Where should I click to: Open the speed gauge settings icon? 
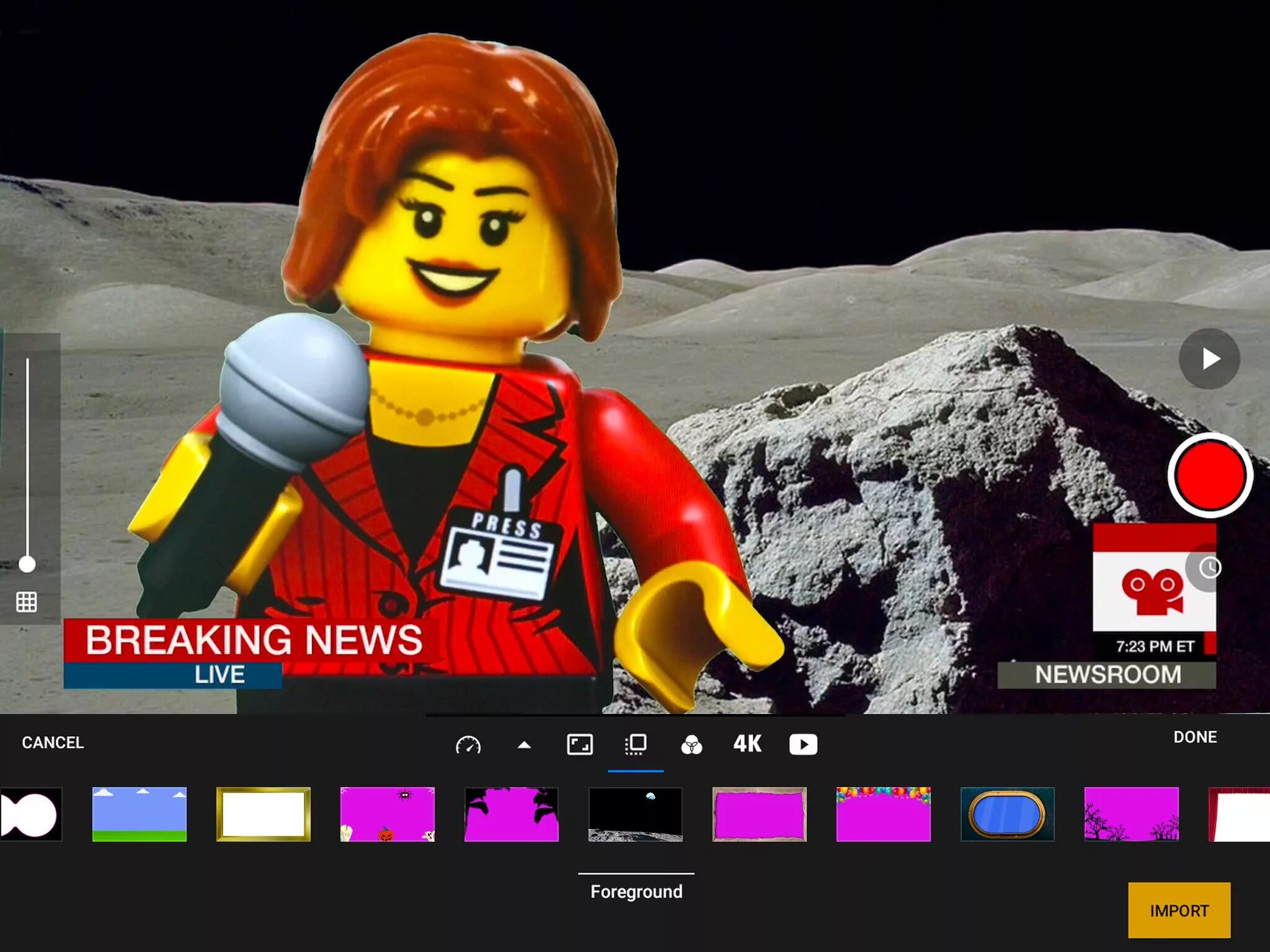click(x=468, y=744)
